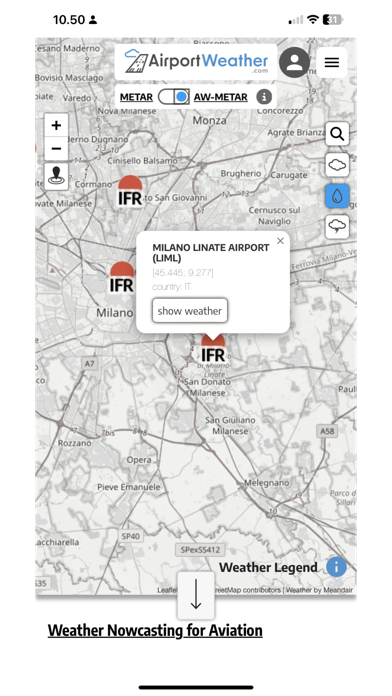Click the Opera map label
392x696 pixels.
[139, 460]
